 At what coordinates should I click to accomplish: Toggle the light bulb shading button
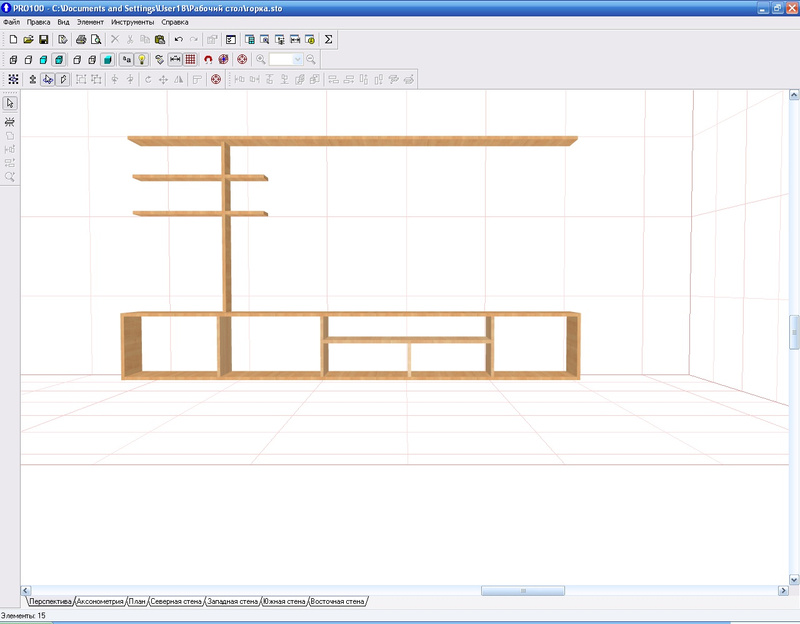[142, 60]
